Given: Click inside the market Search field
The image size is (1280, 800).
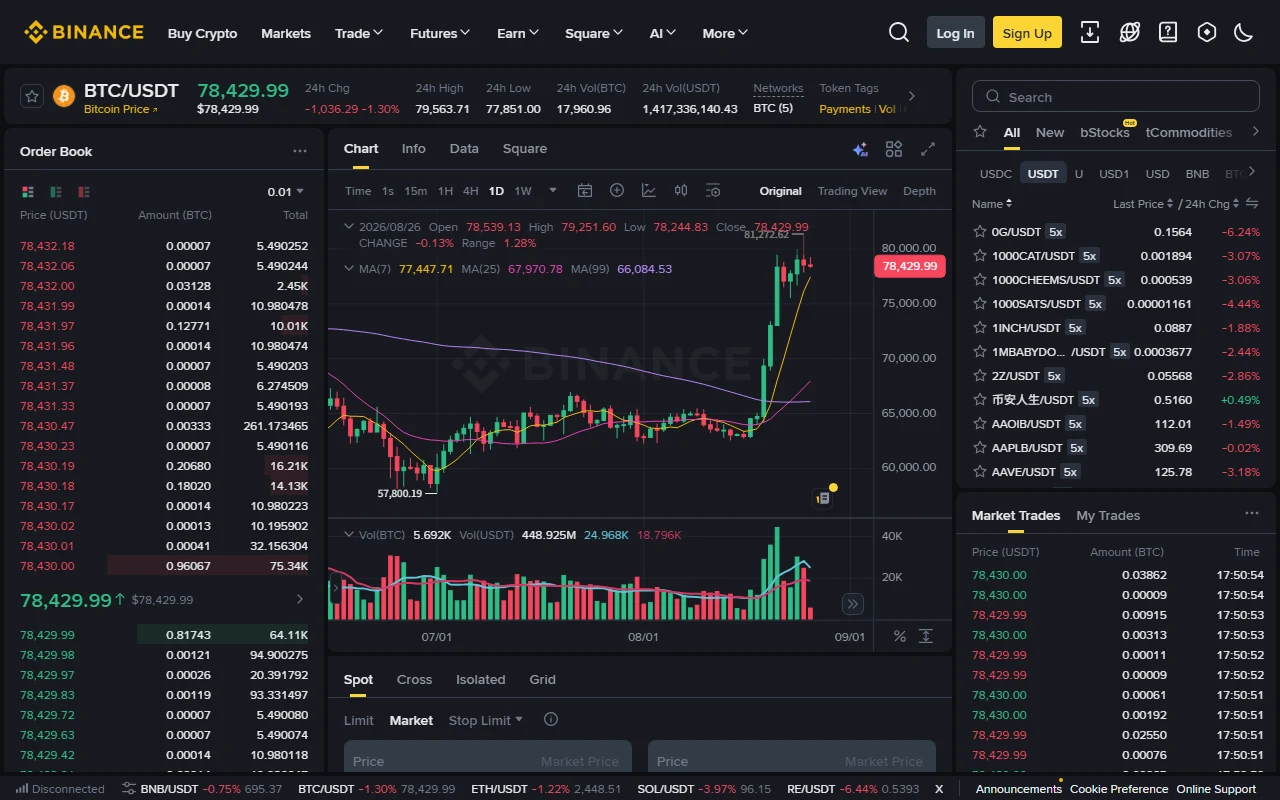Looking at the screenshot, I should [1115, 97].
